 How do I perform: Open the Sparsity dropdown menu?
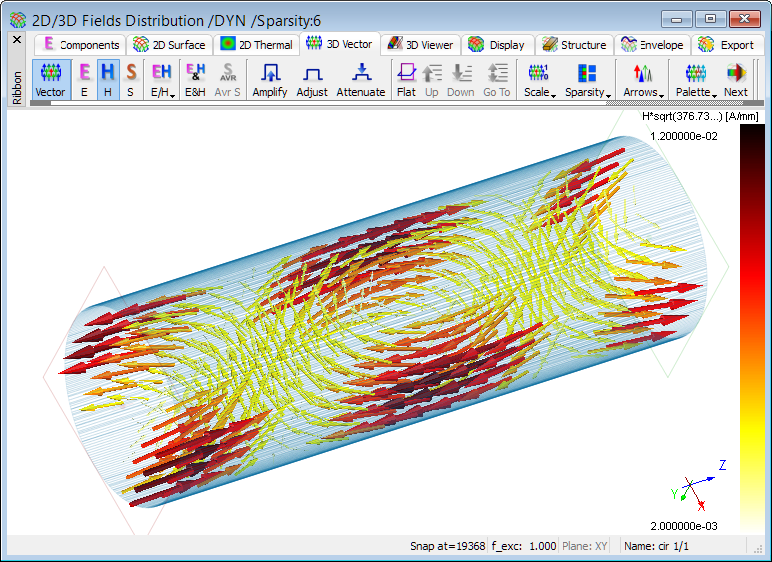[x=587, y=79]
